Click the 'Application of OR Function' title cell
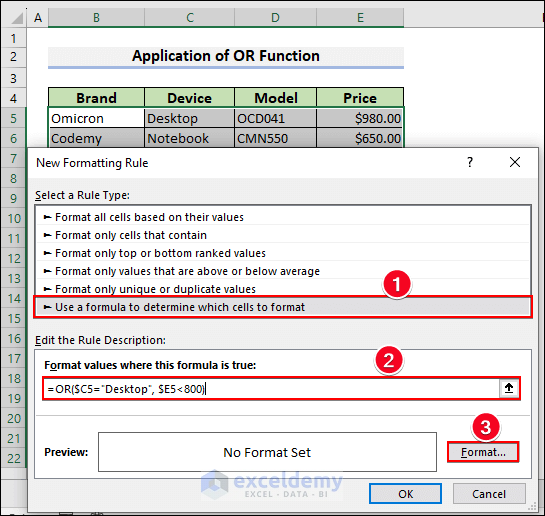The width and height of the screenshot is (545, 516). (226, 56)
